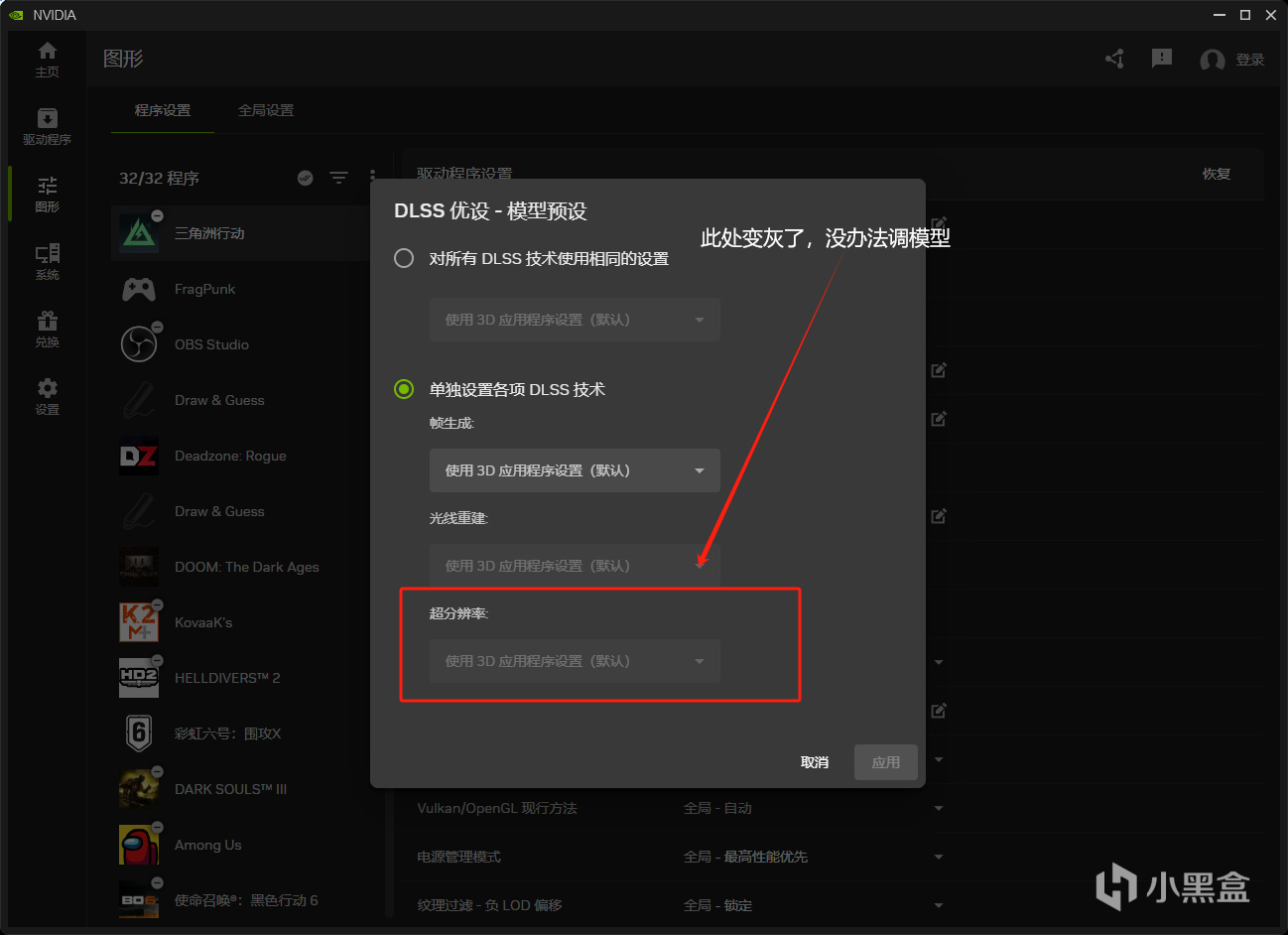1288x935 pixels.
Task: Open the 超分辨率 dropdown
Action: 575,661
